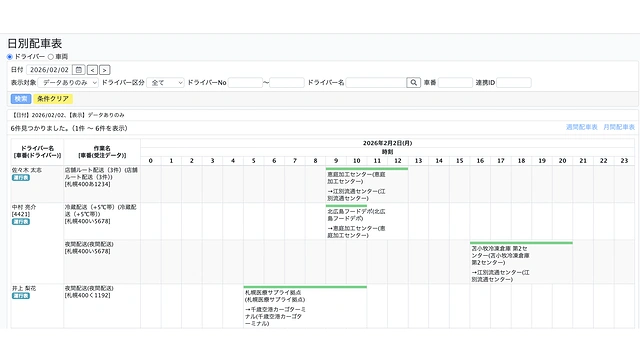
Task: Click the 6件見つかりました result count text
Action: pyautogui.click(x=69, y=128)
